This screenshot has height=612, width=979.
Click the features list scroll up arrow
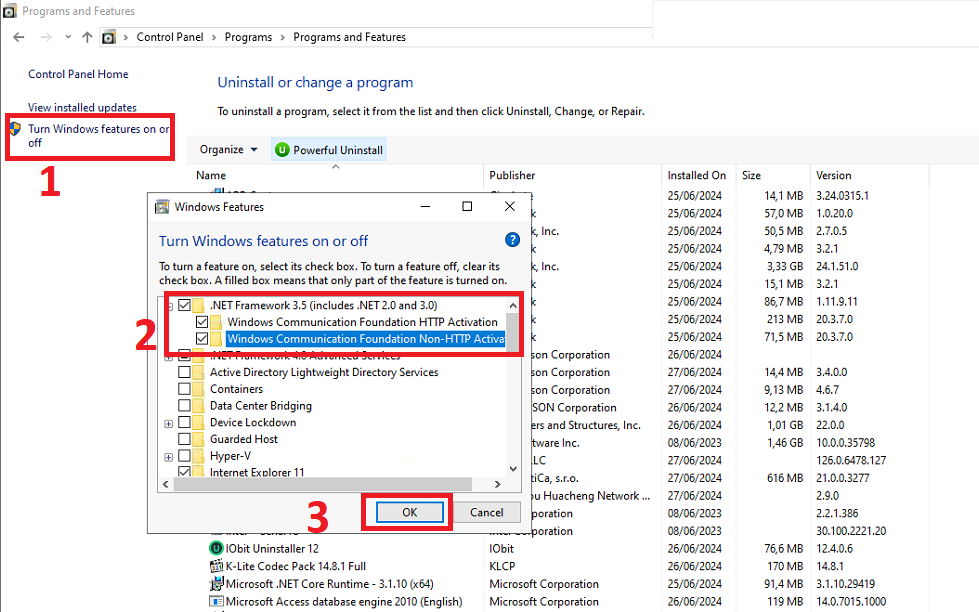coord(513,305)
